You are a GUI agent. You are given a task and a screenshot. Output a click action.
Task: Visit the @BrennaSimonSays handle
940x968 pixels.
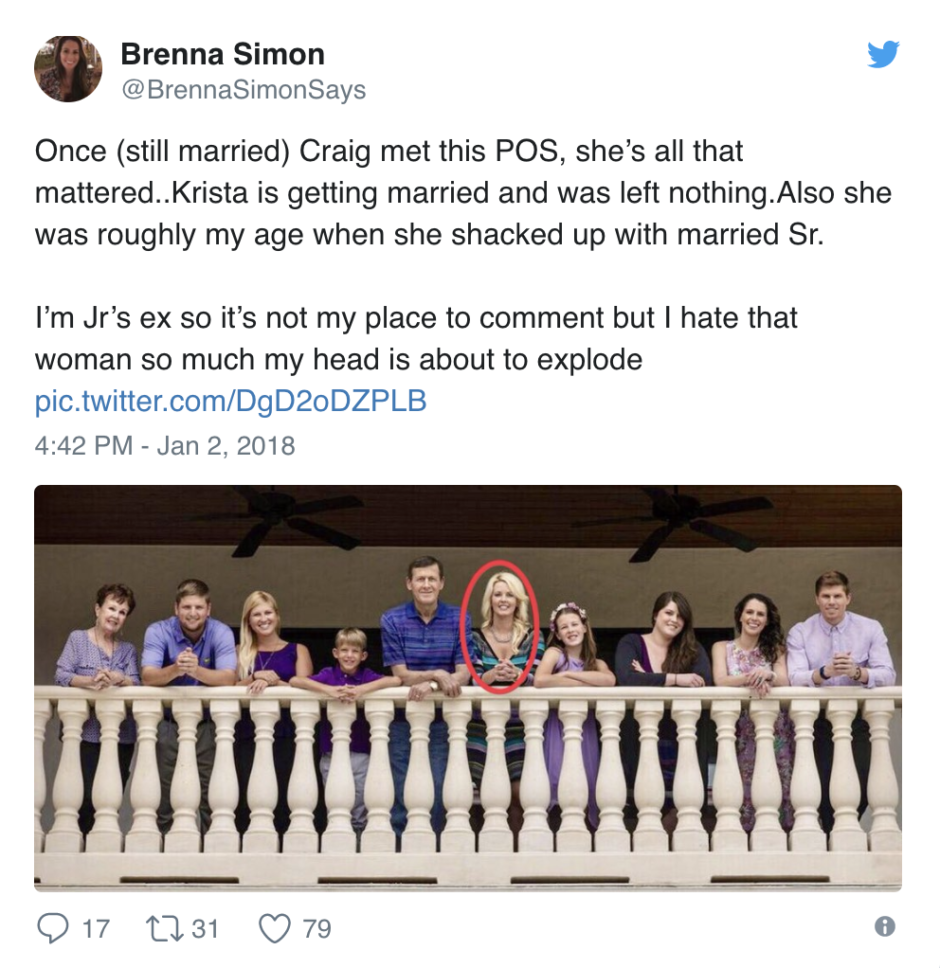click(x=243, y=90)
